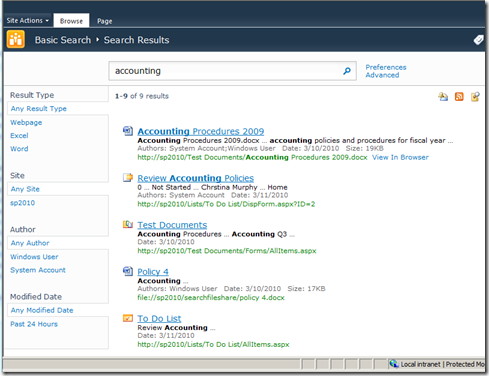Open the alert me icon

click(x=443, y=97)
